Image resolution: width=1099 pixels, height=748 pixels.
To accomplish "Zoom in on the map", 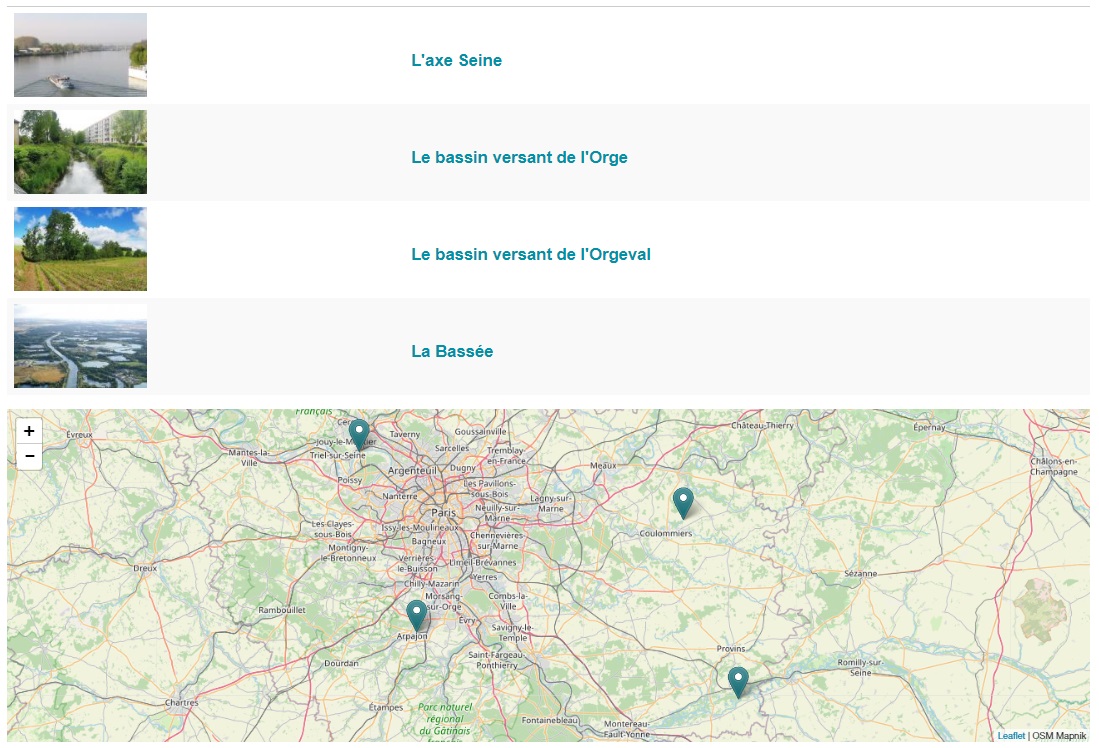I will (29, 431).
